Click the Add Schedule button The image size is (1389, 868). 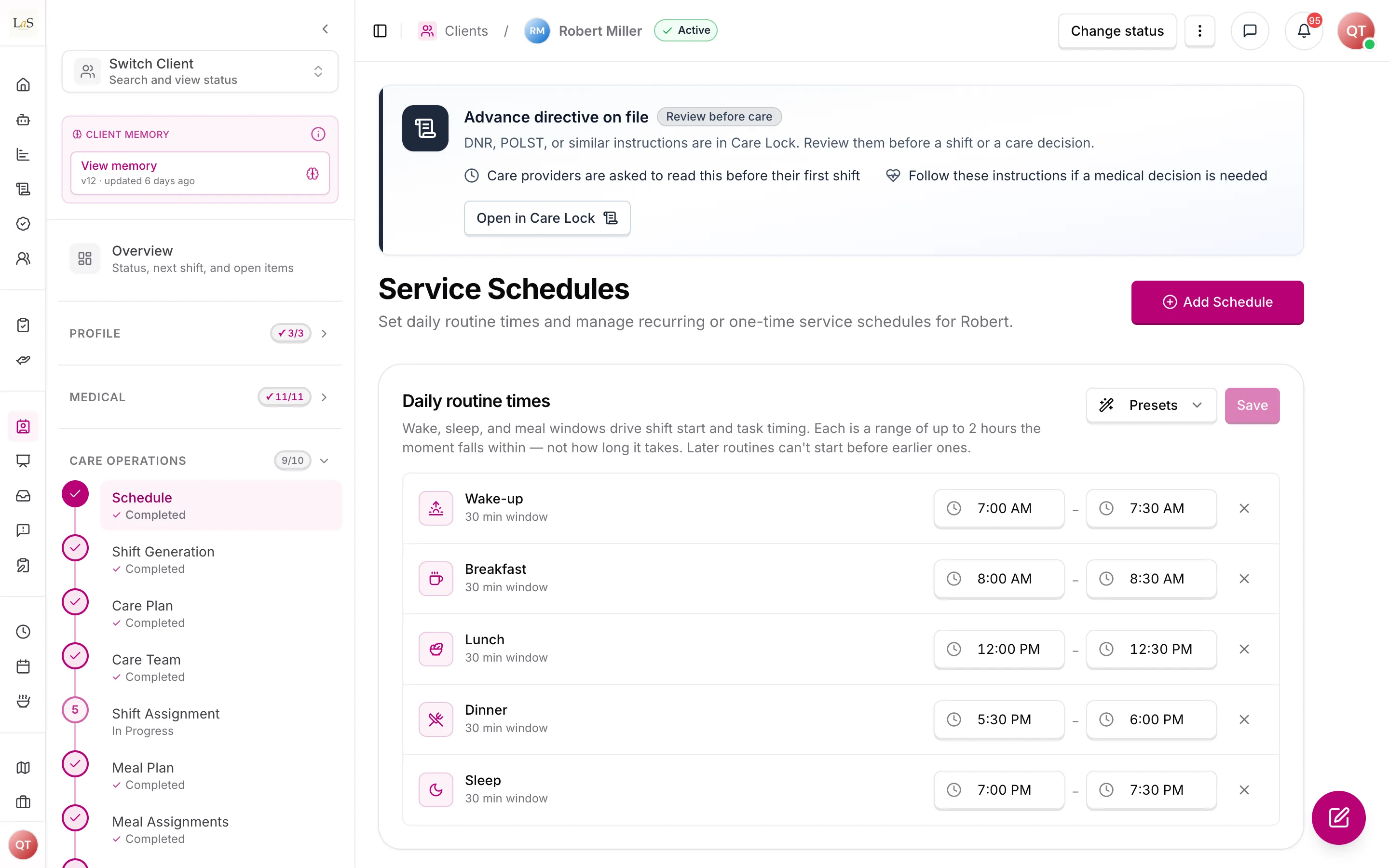click(x=1217, y=302)
